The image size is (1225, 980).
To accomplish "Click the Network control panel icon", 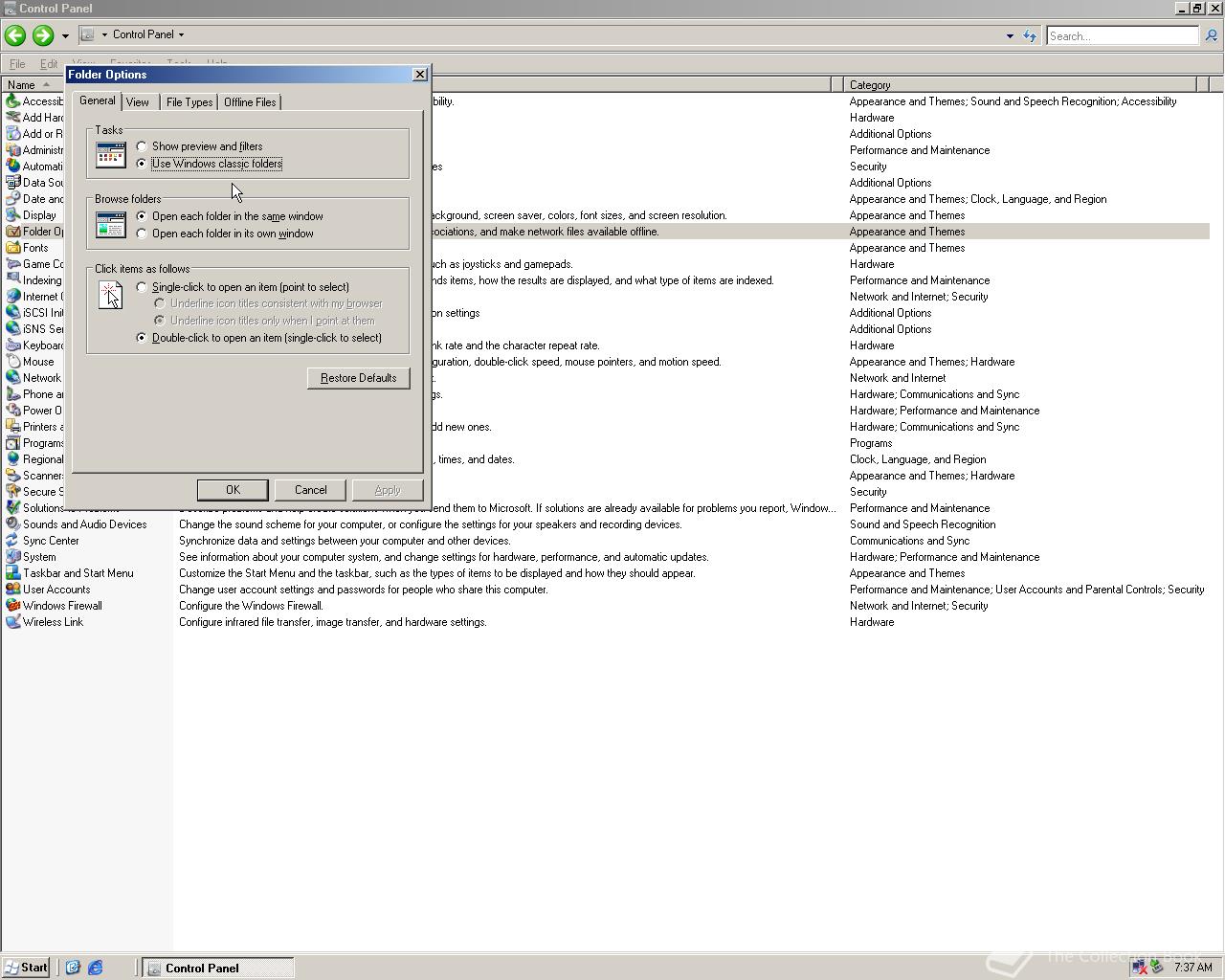I will pyautogui.click(x=12, y=378).
